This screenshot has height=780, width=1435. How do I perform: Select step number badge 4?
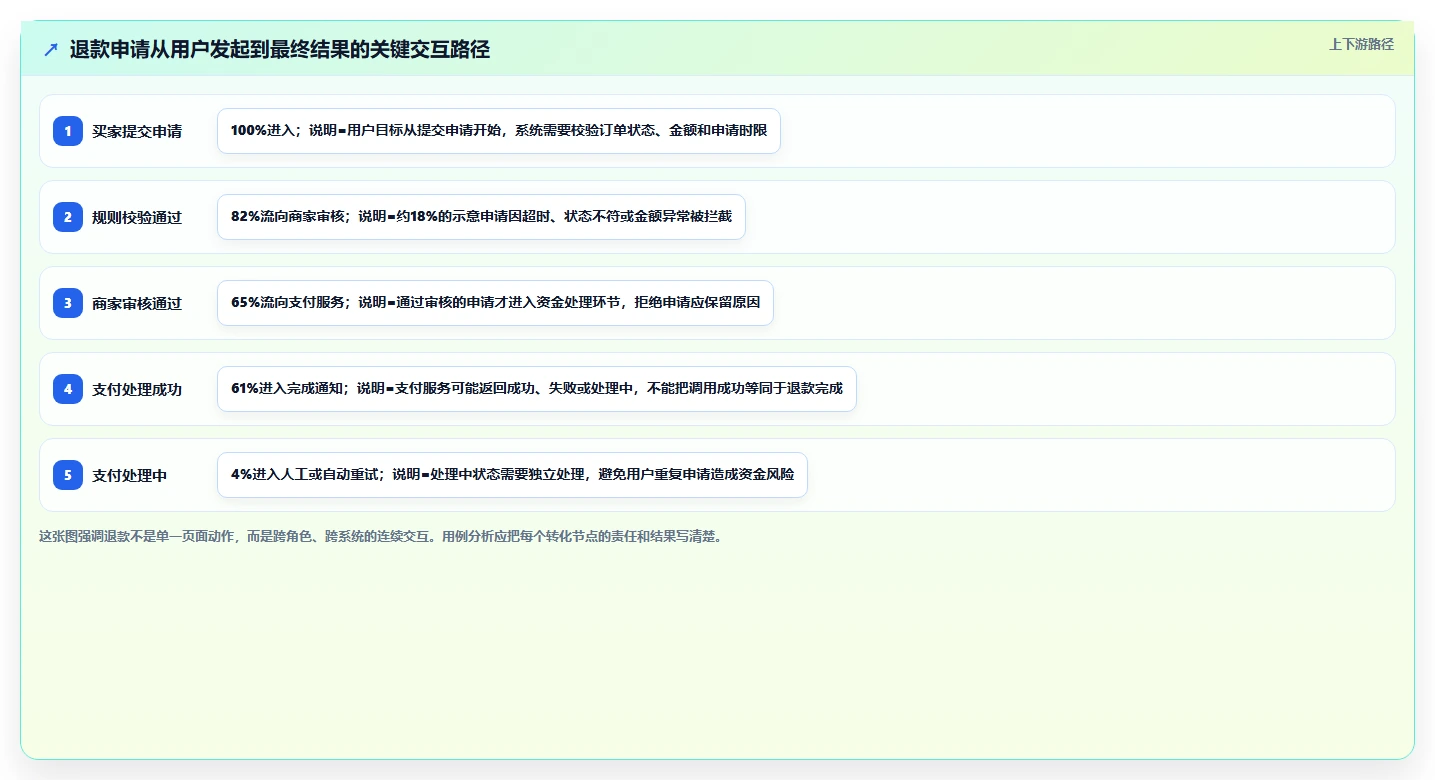[68, 389]
